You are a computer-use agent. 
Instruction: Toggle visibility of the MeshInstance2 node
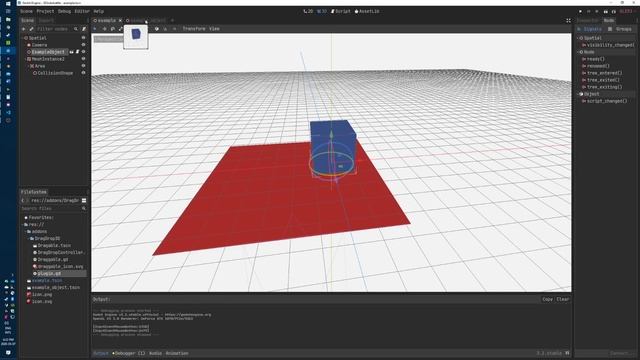(x=83, y=59)
